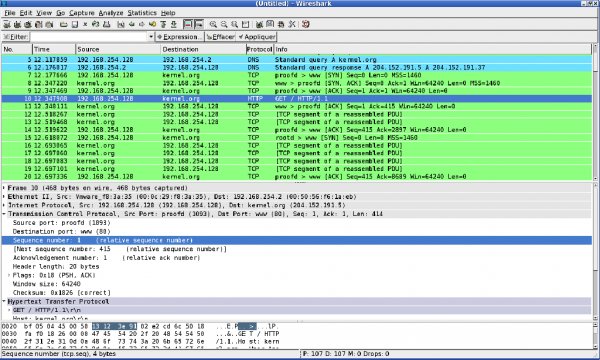
Task: Toggle packet list colorizing
Action: coord(188,24)
